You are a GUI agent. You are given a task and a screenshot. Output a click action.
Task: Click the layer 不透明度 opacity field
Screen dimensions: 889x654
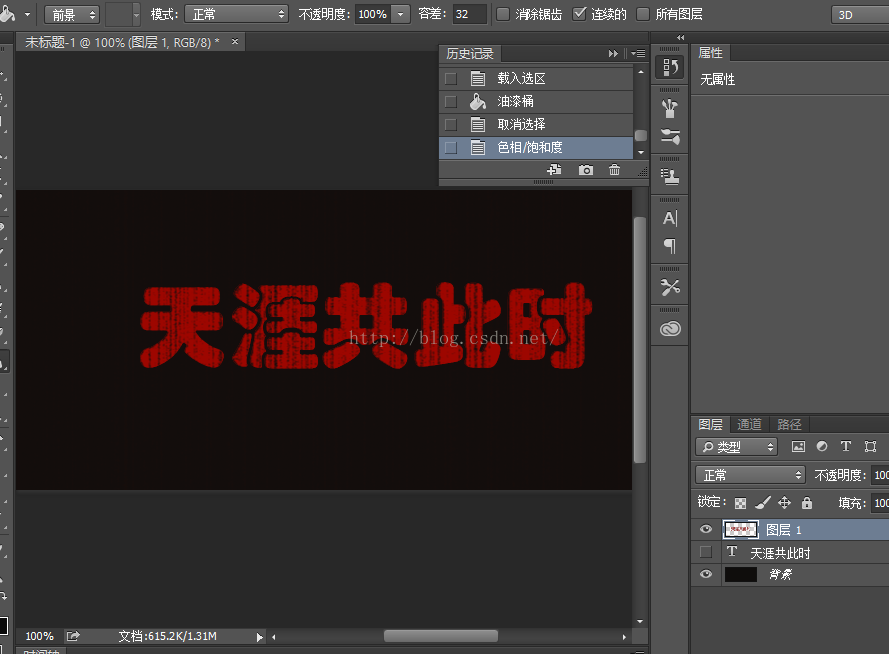880,475
